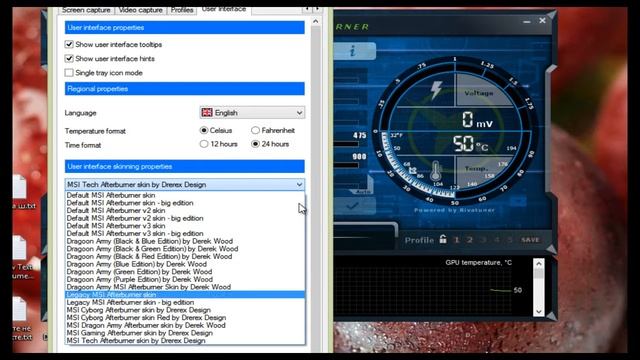Select profile slot 2 in Afterburner

[x=469, y=240]
